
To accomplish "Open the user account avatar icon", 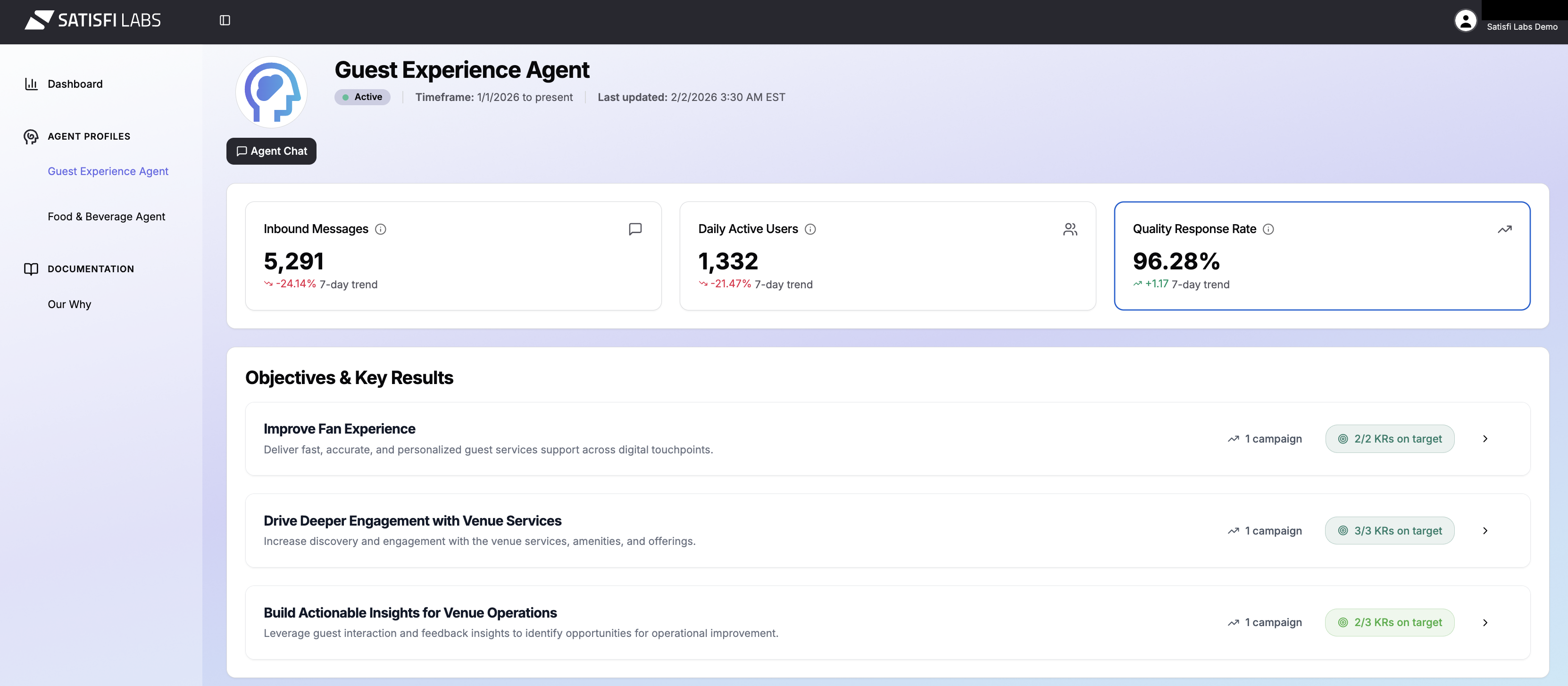I will pyautogui.click(x=1465, y=21).
